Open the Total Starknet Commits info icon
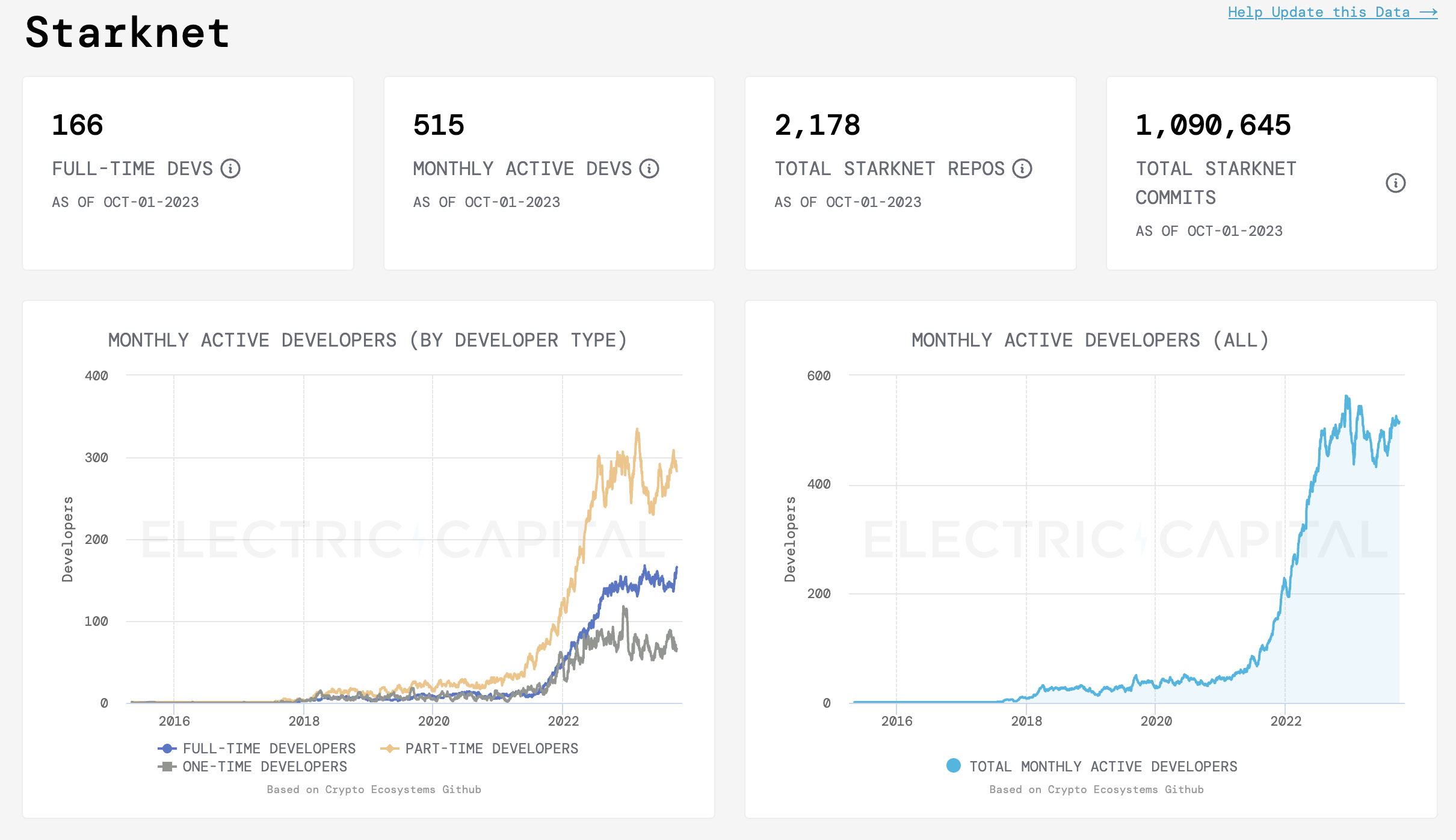This screenshot has height=840, width=1456. (1397, 183)
